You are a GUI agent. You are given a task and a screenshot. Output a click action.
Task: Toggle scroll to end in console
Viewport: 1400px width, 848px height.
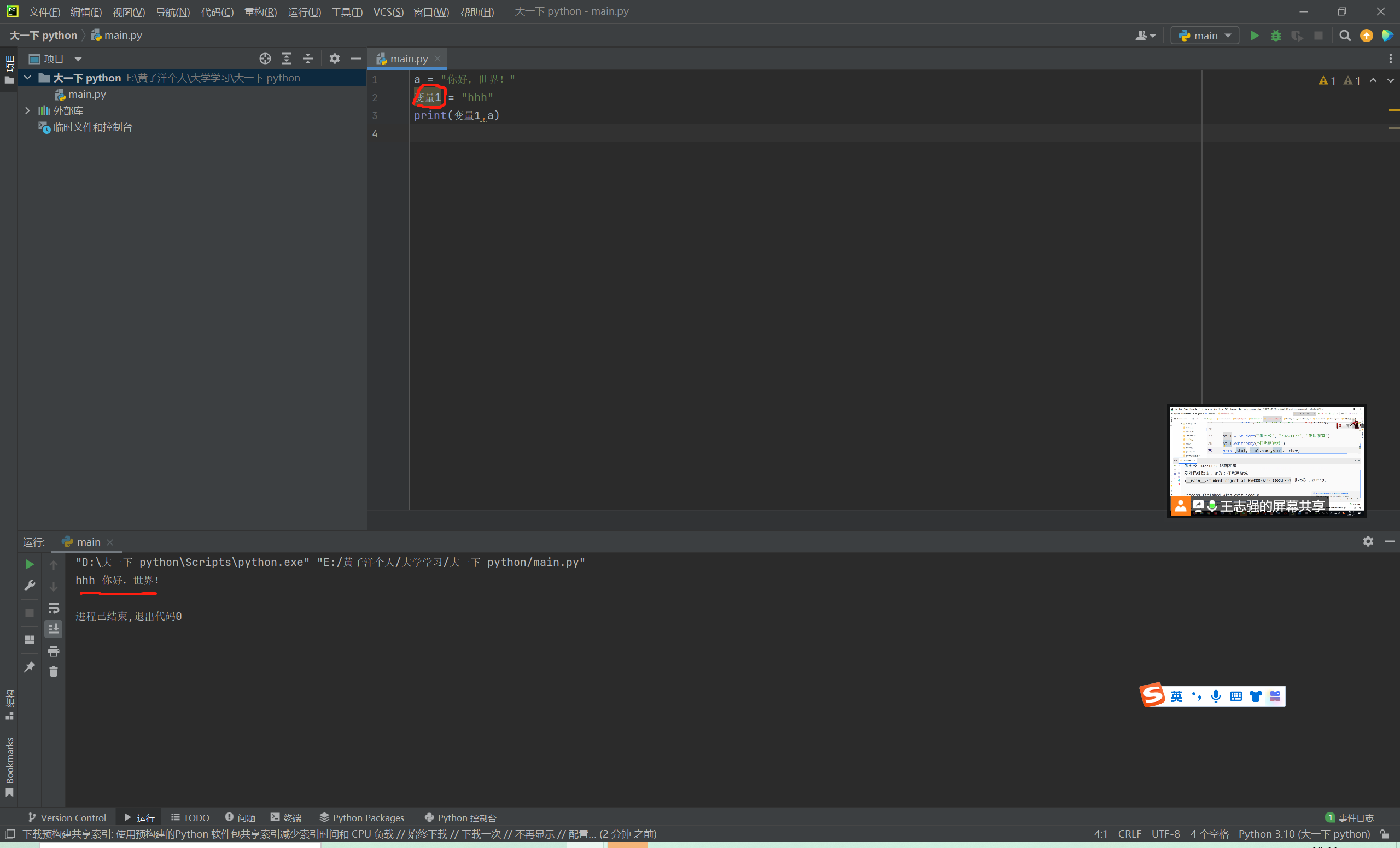pyautogui.click(x=54, y=629)
